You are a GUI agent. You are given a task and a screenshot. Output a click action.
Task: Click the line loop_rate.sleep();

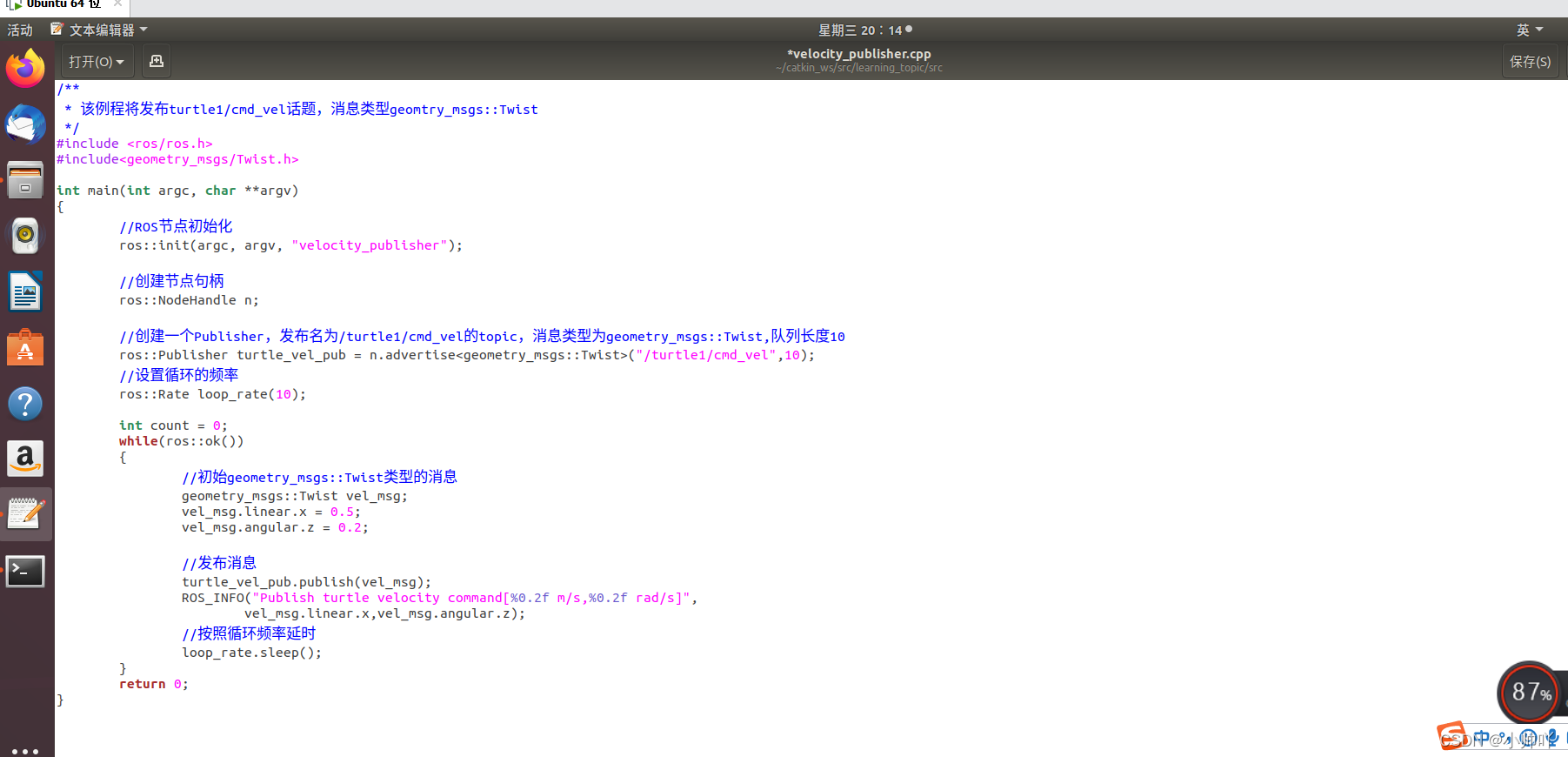pyautogui.click(x=251, y=653)
